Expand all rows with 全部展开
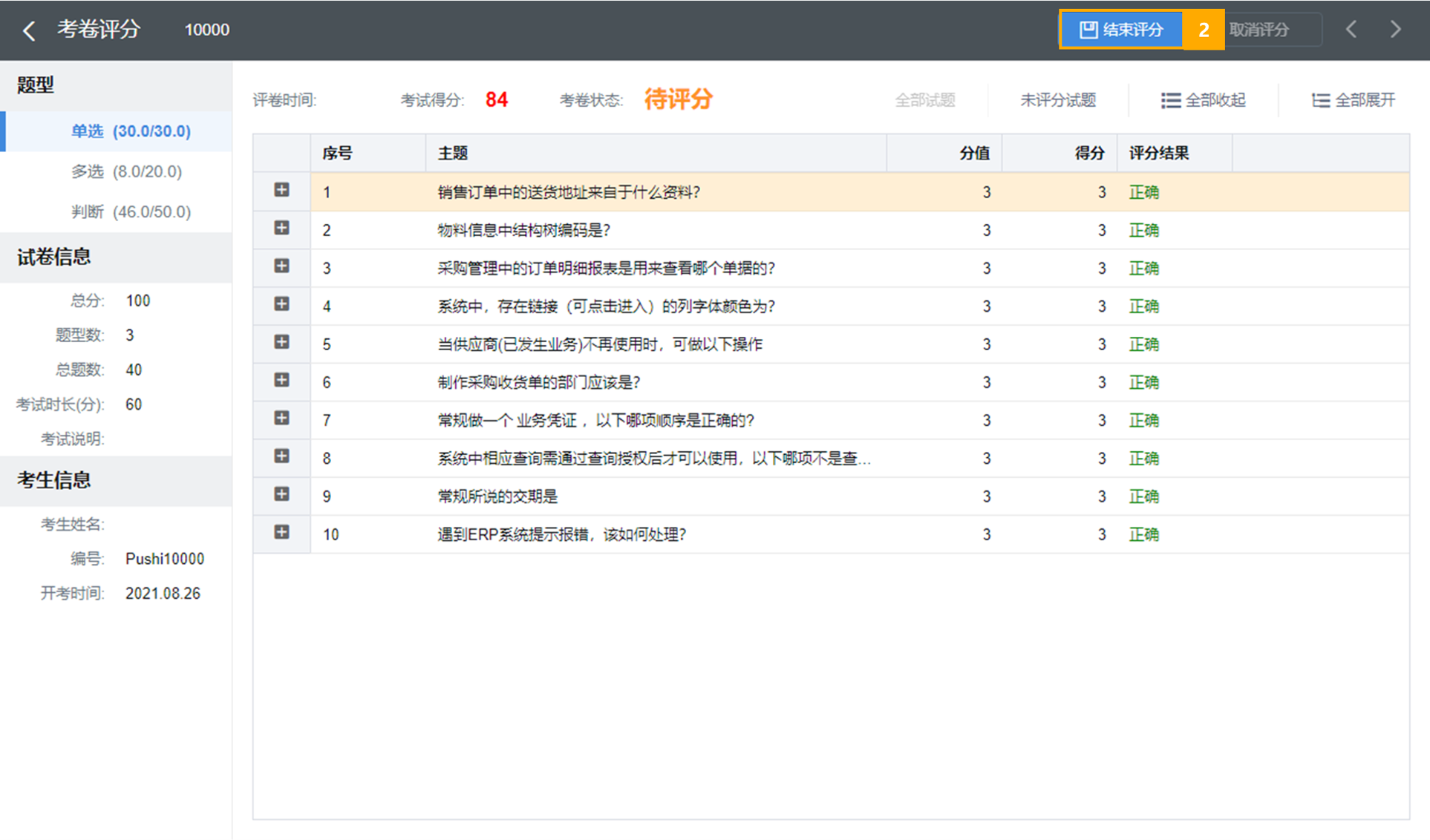Viewport: 1430px width, 840px height. (x=1354, y=100)
